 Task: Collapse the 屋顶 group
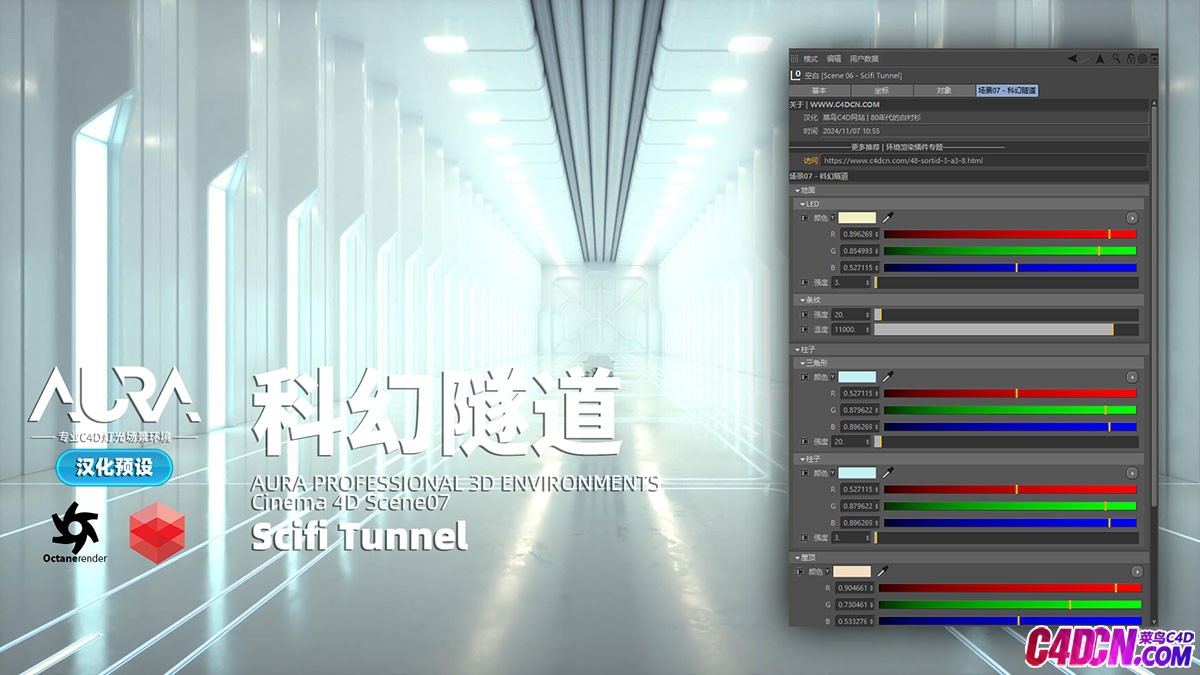click(798, 557)
